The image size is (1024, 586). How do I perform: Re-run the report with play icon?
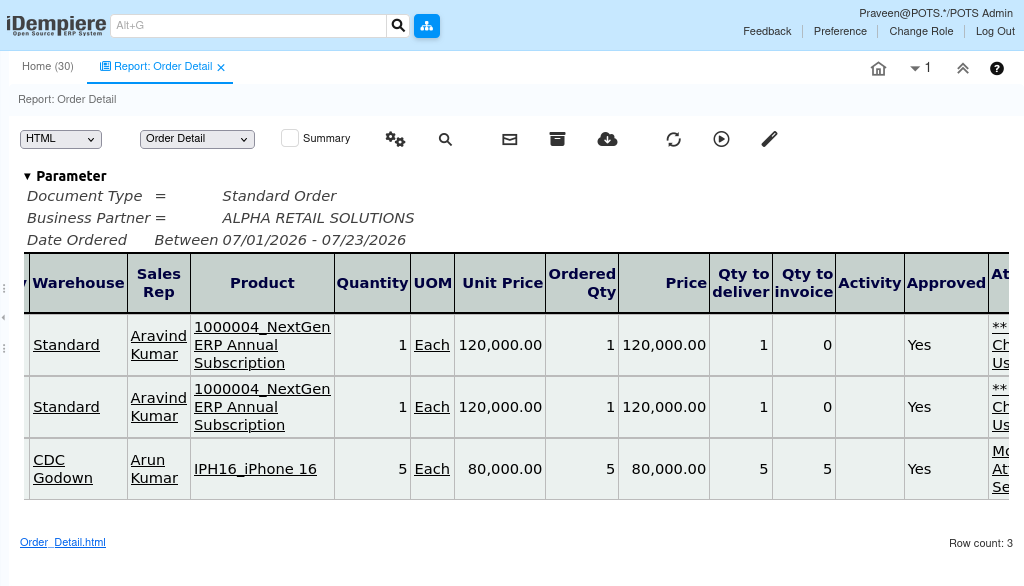coord(721,139)
